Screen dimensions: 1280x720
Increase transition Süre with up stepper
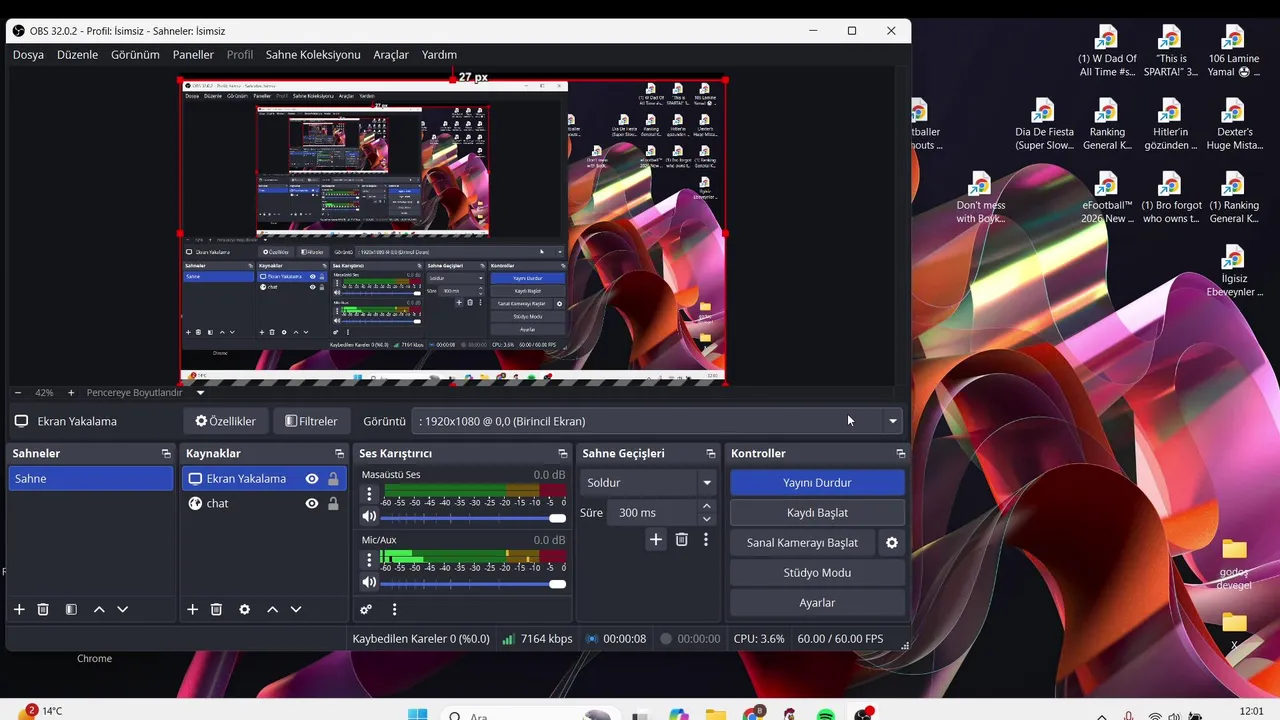tap(707, 506)
